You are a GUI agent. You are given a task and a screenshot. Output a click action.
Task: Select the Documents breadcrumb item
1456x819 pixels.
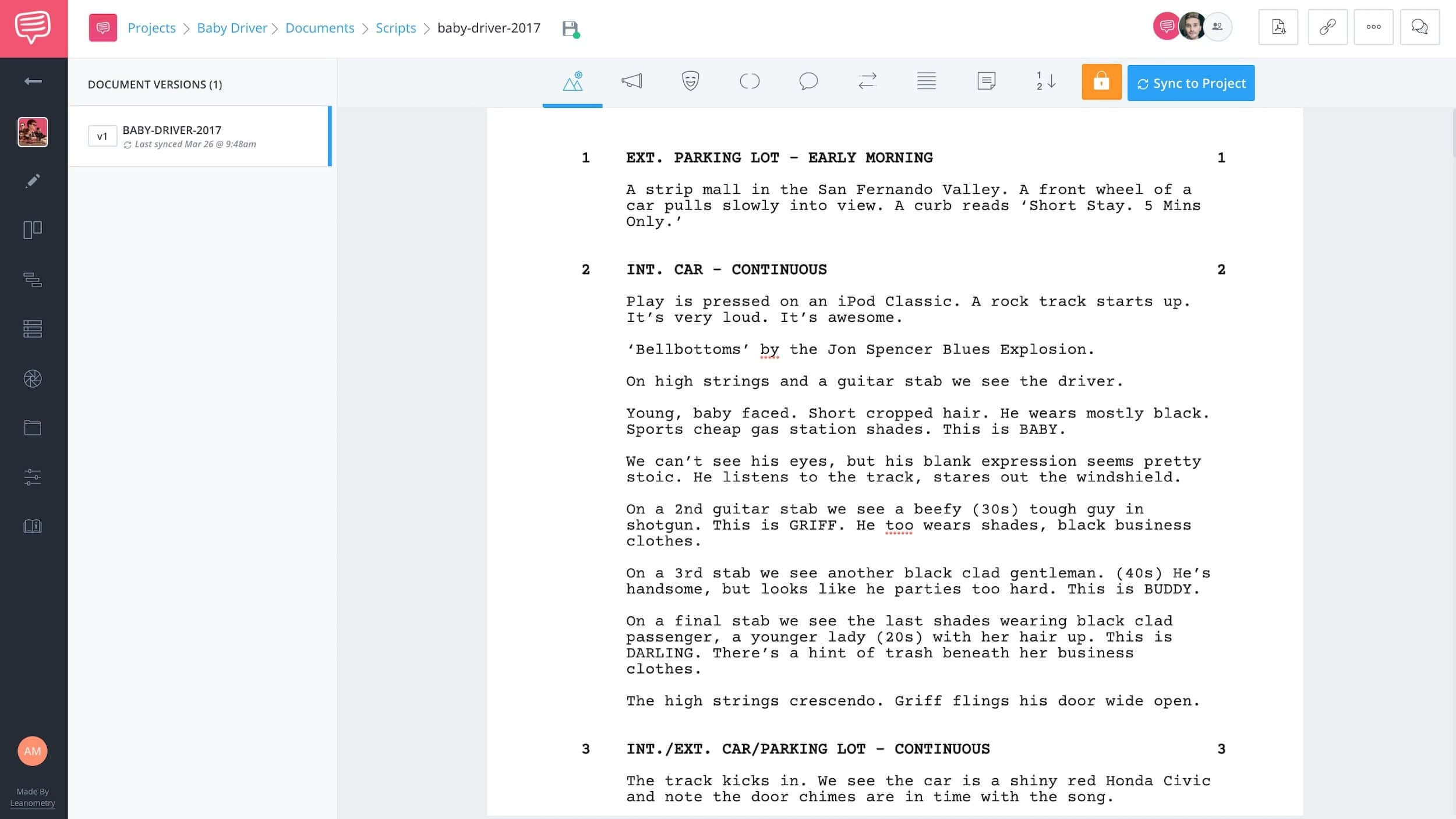coord(319,27)
